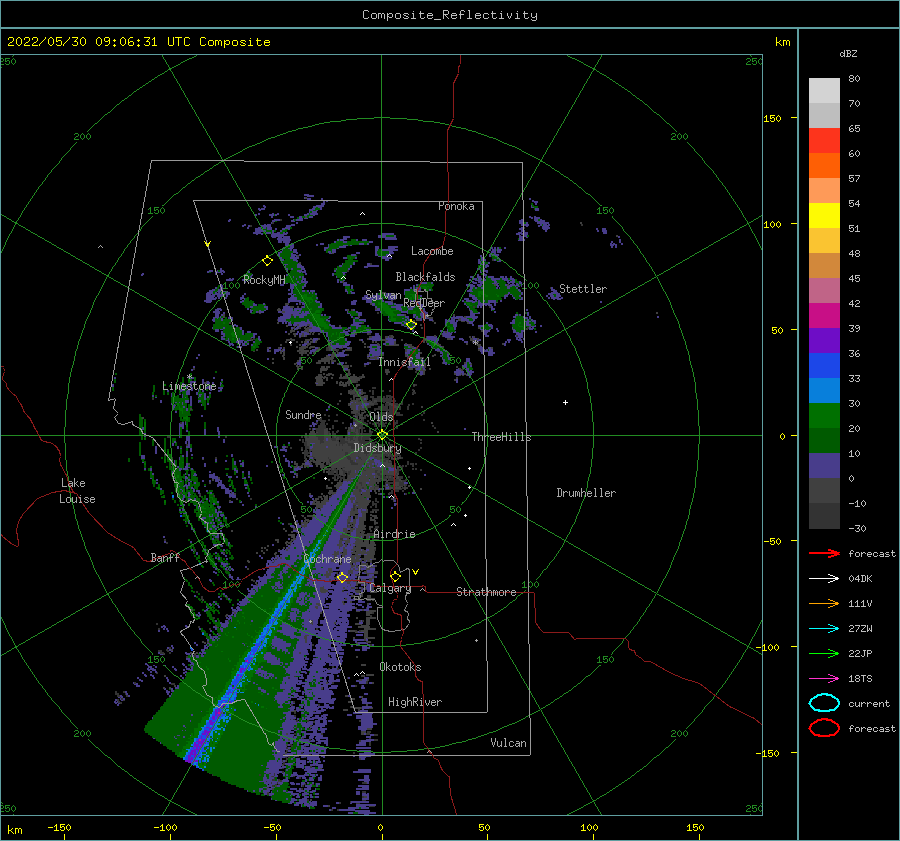Click the magenta 18TS arrow icon
This screenshot has height=841, width=900.
click(824, 679)
